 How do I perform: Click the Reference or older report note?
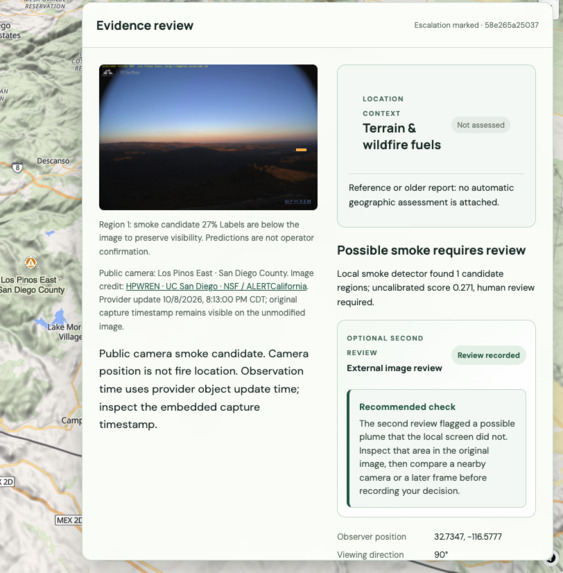(x=431, y=195)
